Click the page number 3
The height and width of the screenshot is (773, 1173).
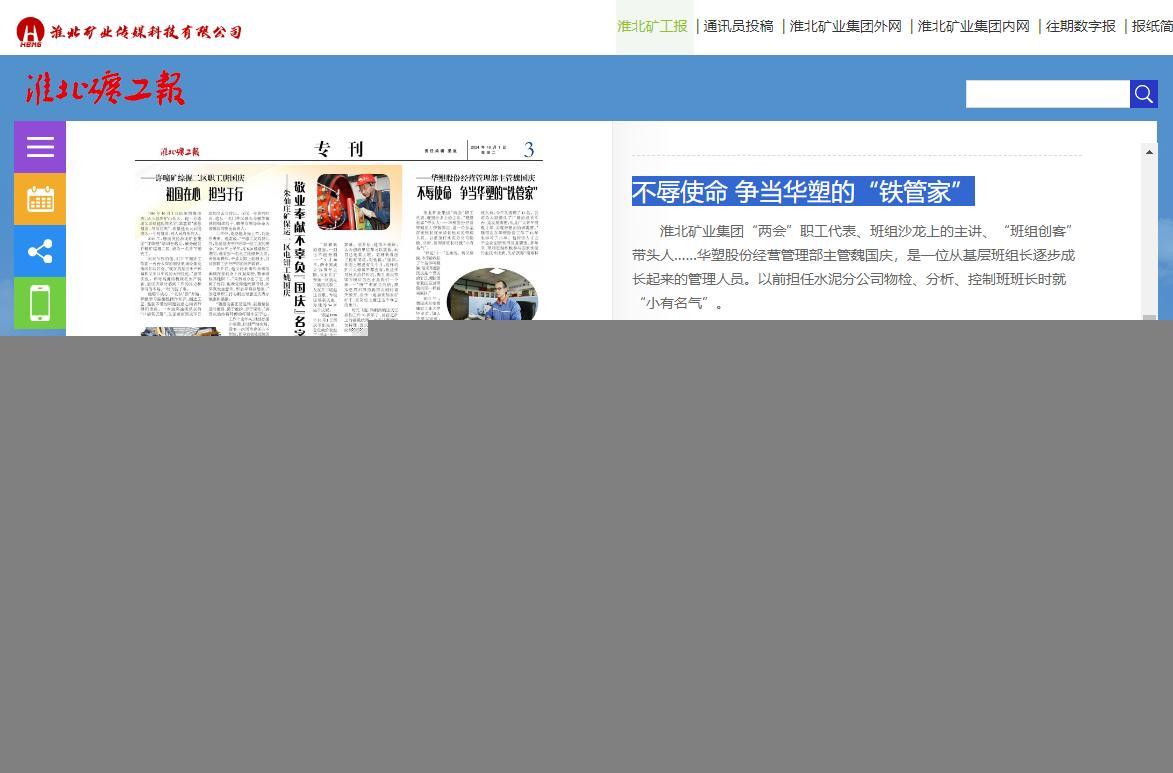click(x=529, y=150)
